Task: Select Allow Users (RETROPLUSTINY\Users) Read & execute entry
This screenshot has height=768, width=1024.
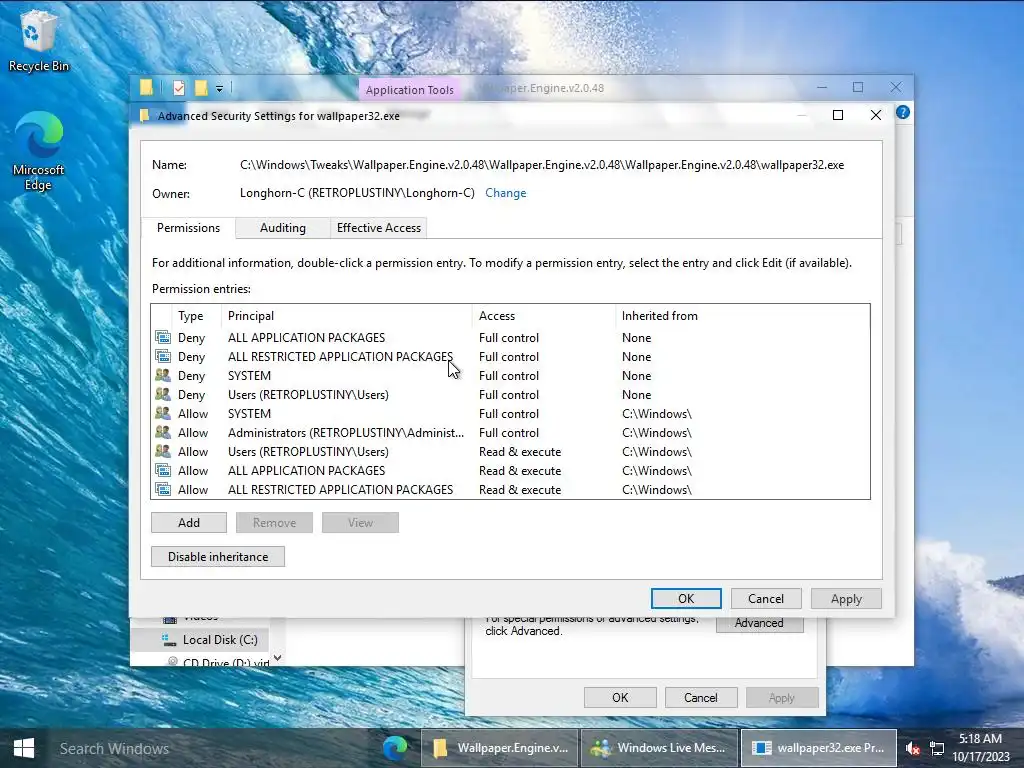Action: 510,451
